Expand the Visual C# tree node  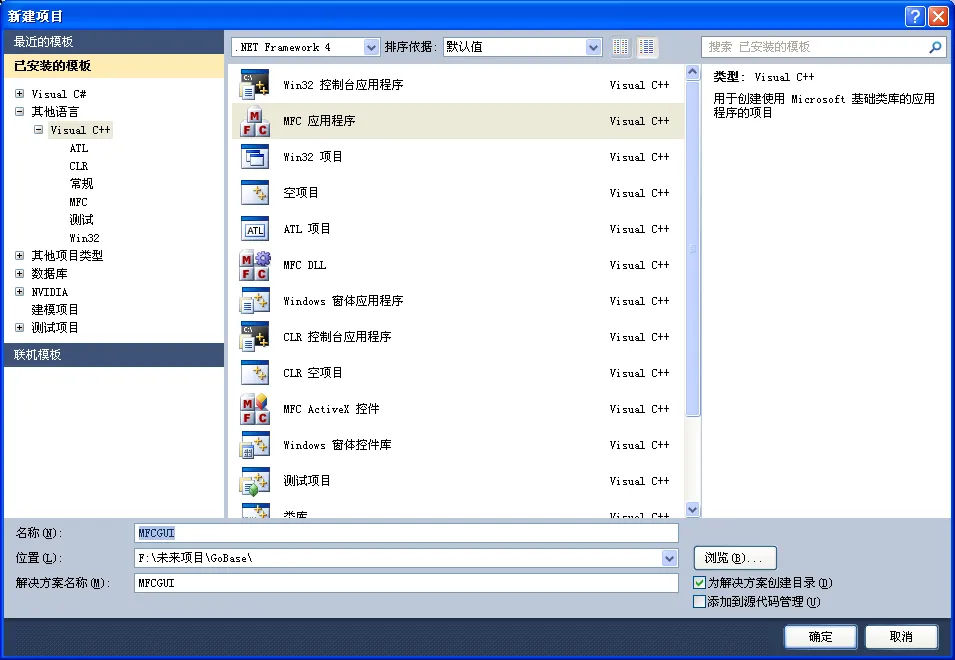click(x=19, y=94)
